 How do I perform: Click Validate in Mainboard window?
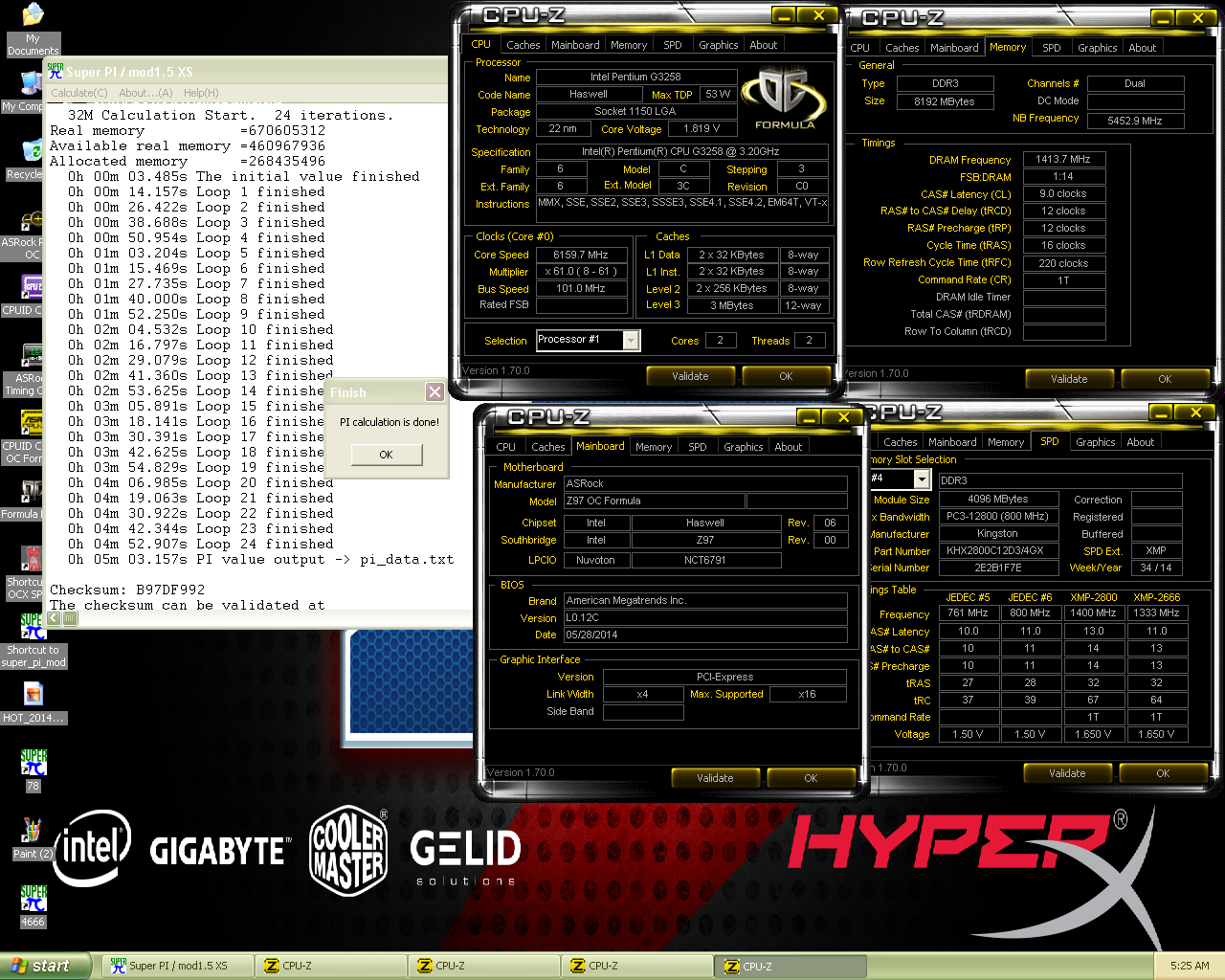(x=715, y=778)
